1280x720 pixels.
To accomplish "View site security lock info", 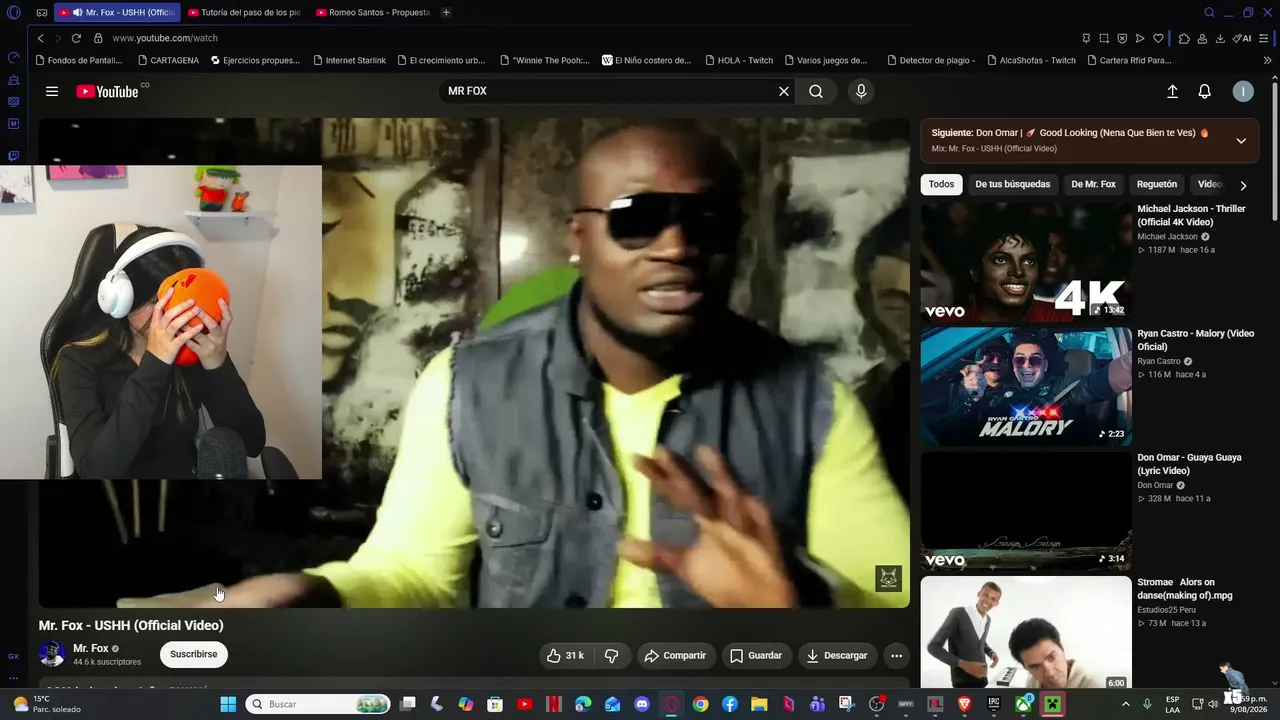I will coord(98,38).
